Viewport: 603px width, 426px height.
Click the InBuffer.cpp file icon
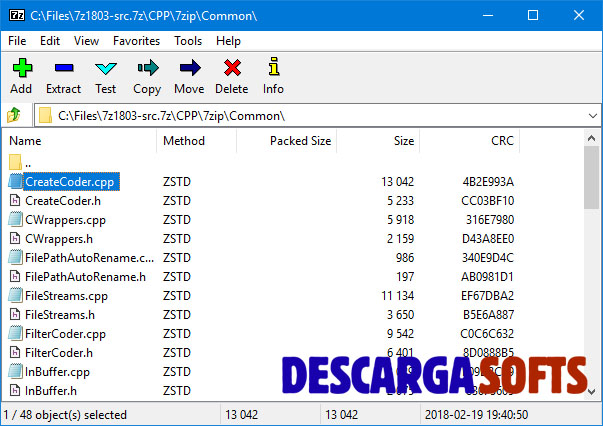pyautogui.click(x=15, y=371)
